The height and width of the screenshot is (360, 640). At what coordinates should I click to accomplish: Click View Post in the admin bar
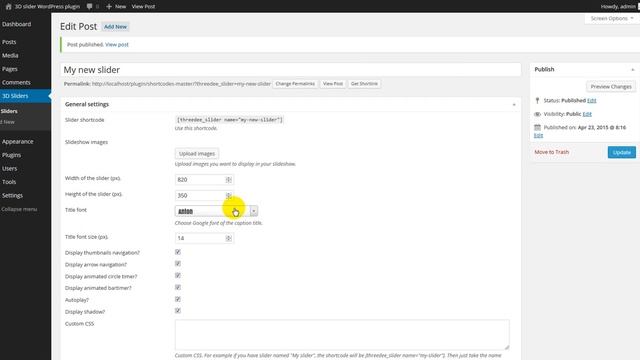click(143, 7)
